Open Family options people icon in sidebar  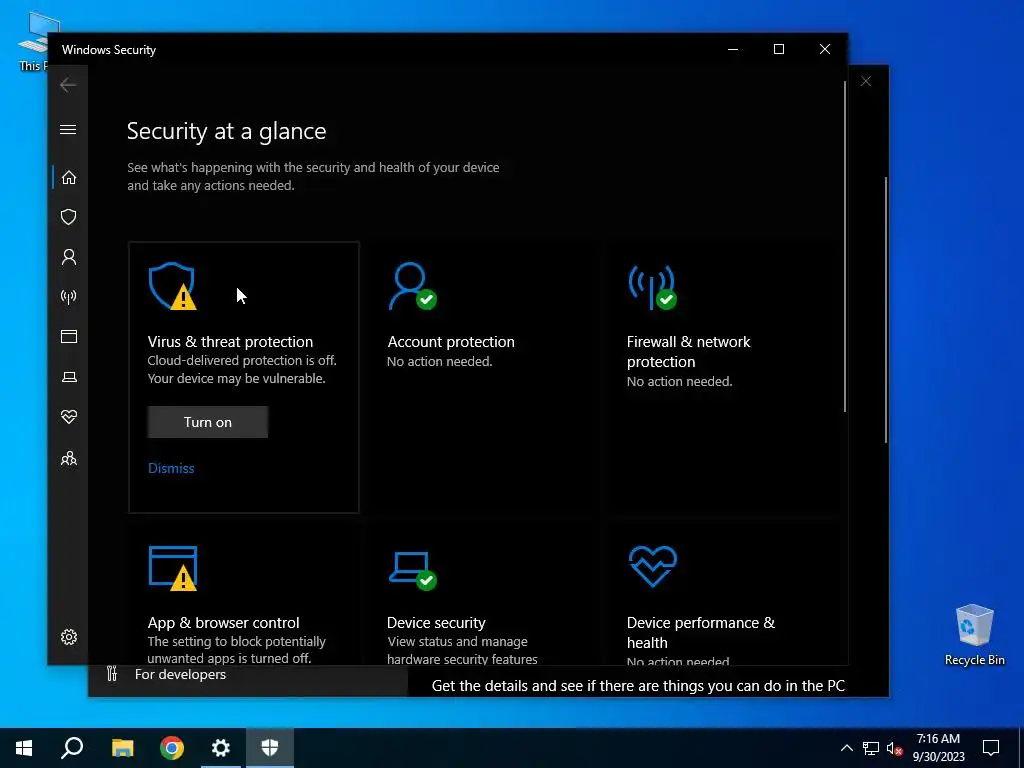(x=69, y=458)
